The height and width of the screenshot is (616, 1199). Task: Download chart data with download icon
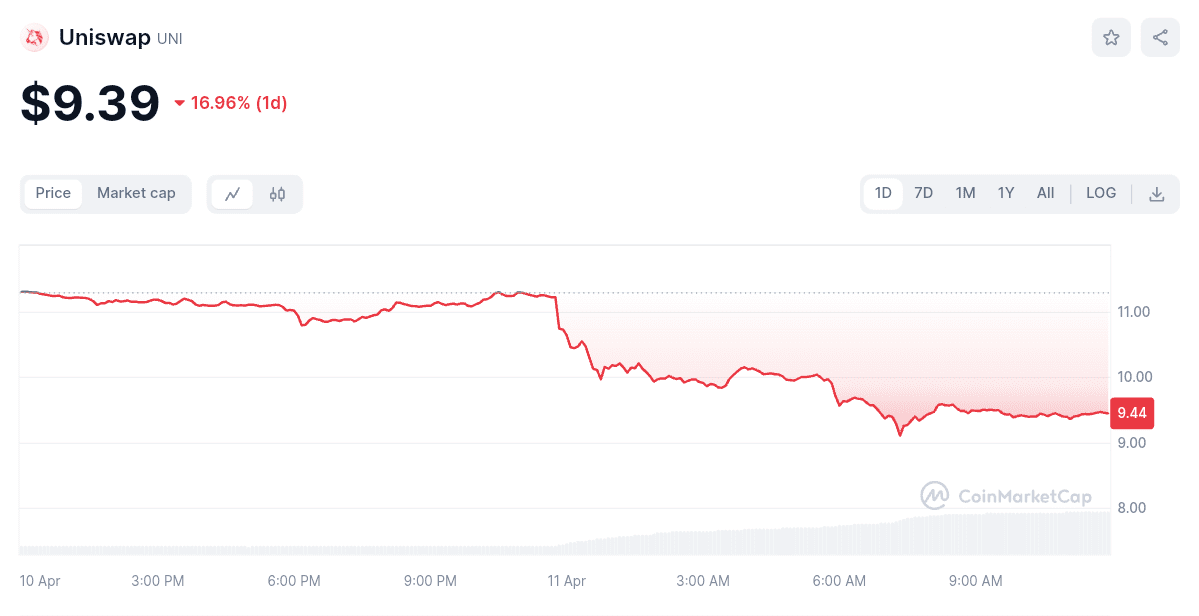pos(1157,194)
